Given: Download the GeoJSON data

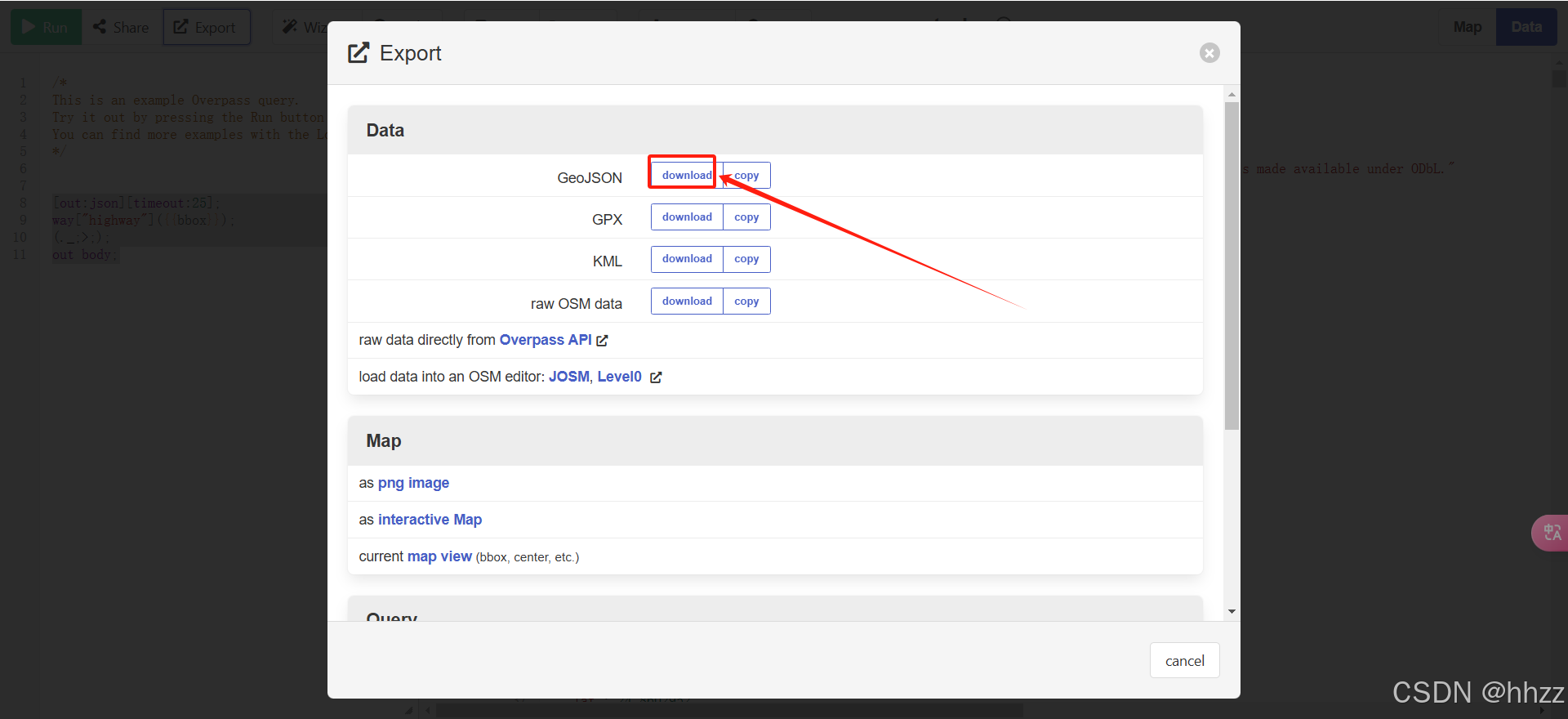Looking at the screenshot, I should click(x=687, y=176).
